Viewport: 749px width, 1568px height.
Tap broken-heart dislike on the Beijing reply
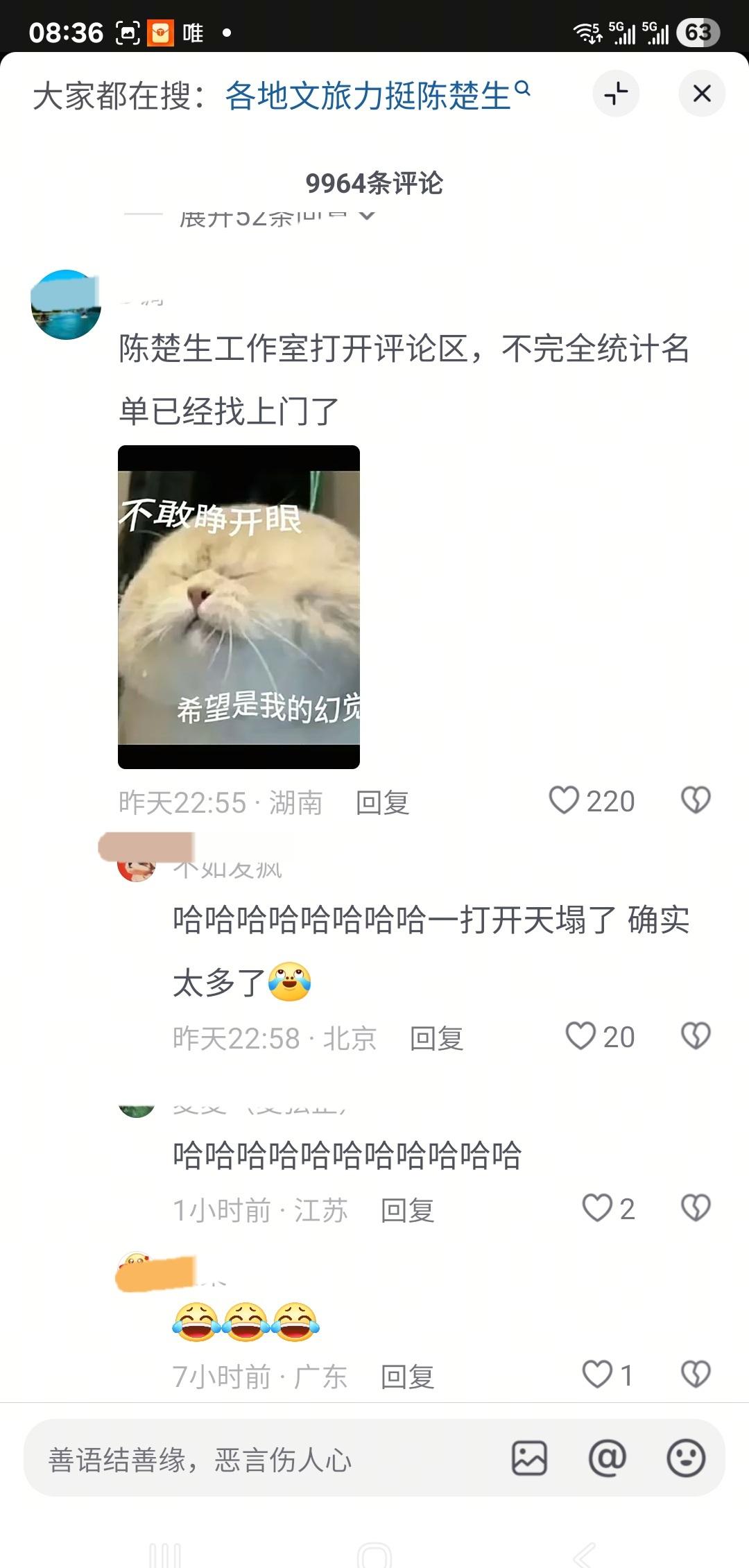tap(696, 1036)
